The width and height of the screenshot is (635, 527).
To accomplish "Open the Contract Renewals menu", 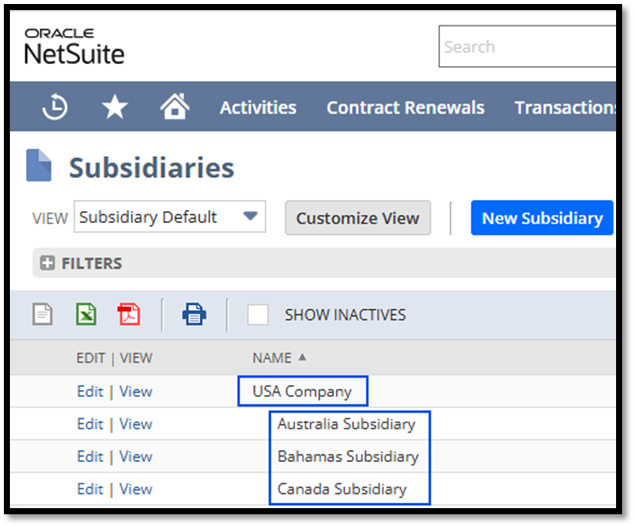I will click(405, 108).
